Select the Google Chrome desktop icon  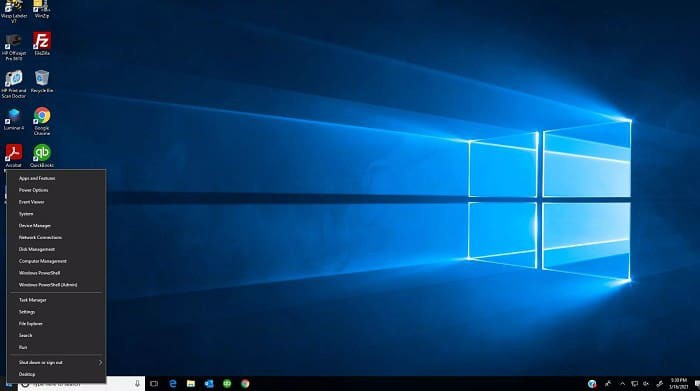42,121
